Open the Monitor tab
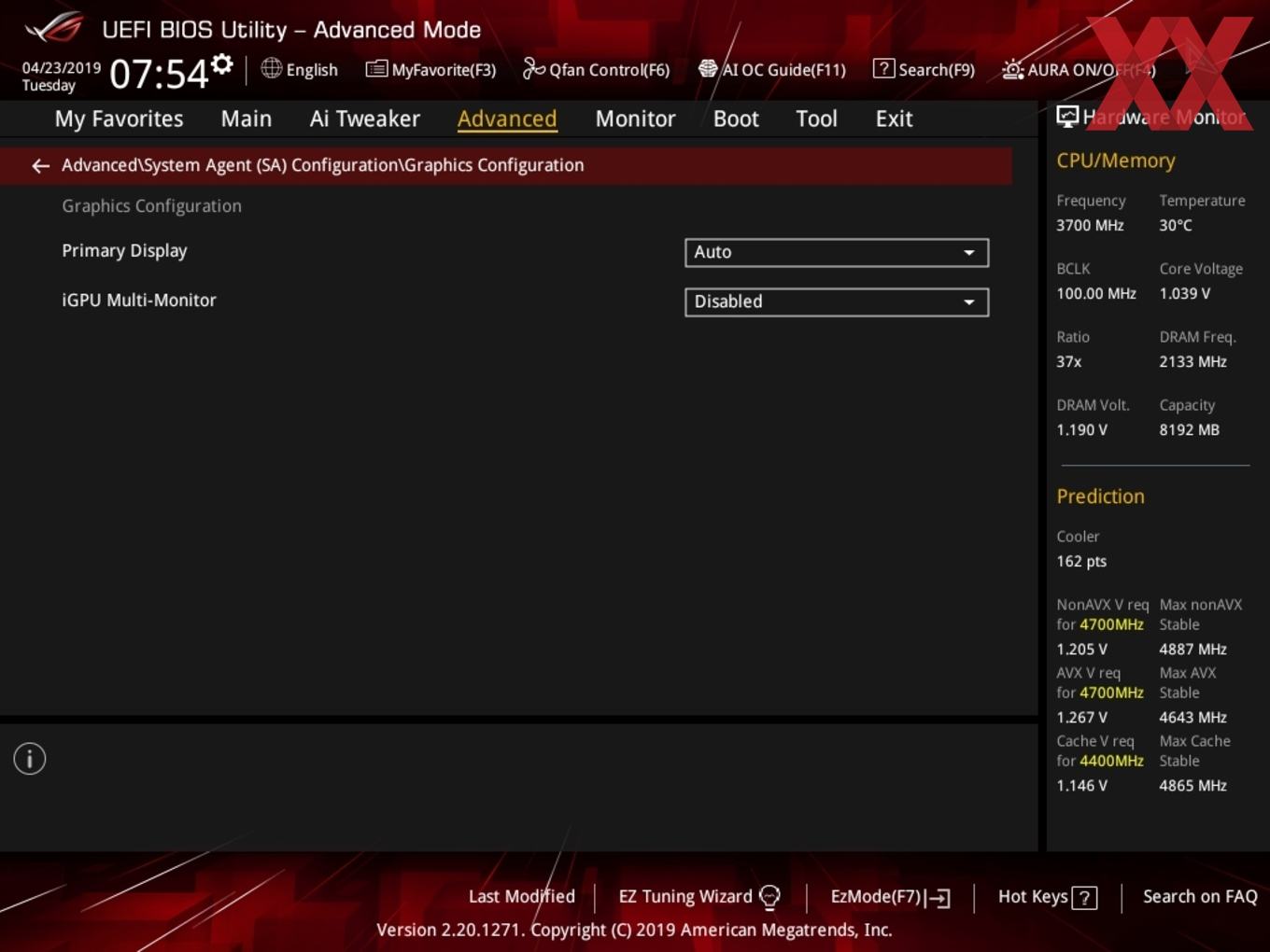Image resolution: width=1270 pixels, height=952 pixels. click(x=635, y=119)
